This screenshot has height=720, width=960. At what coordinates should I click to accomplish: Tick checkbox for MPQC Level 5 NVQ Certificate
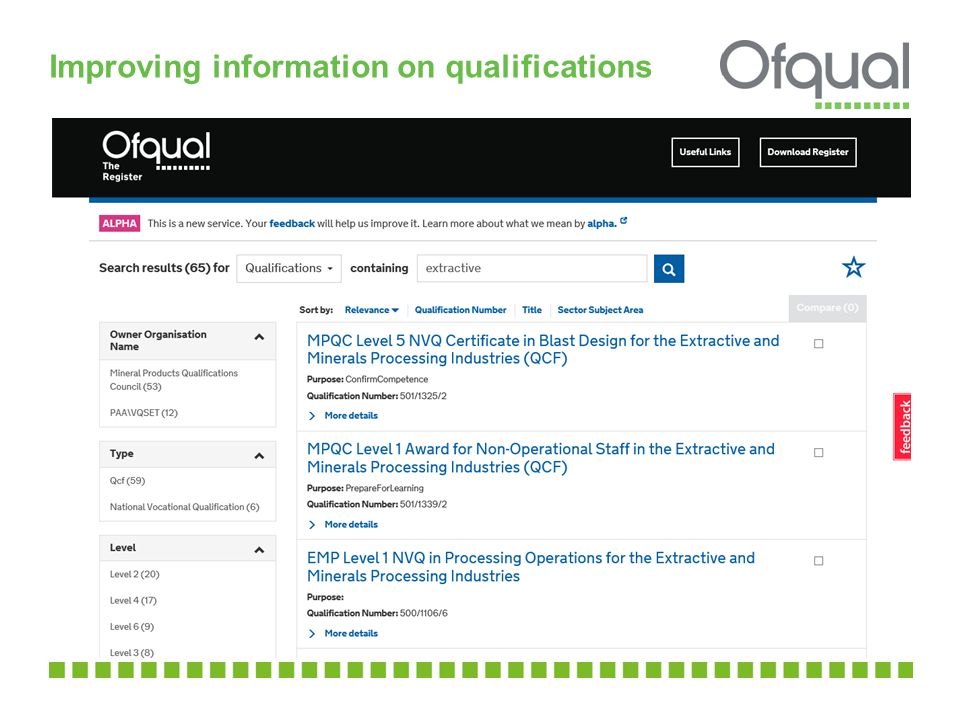tap(818, 343)
